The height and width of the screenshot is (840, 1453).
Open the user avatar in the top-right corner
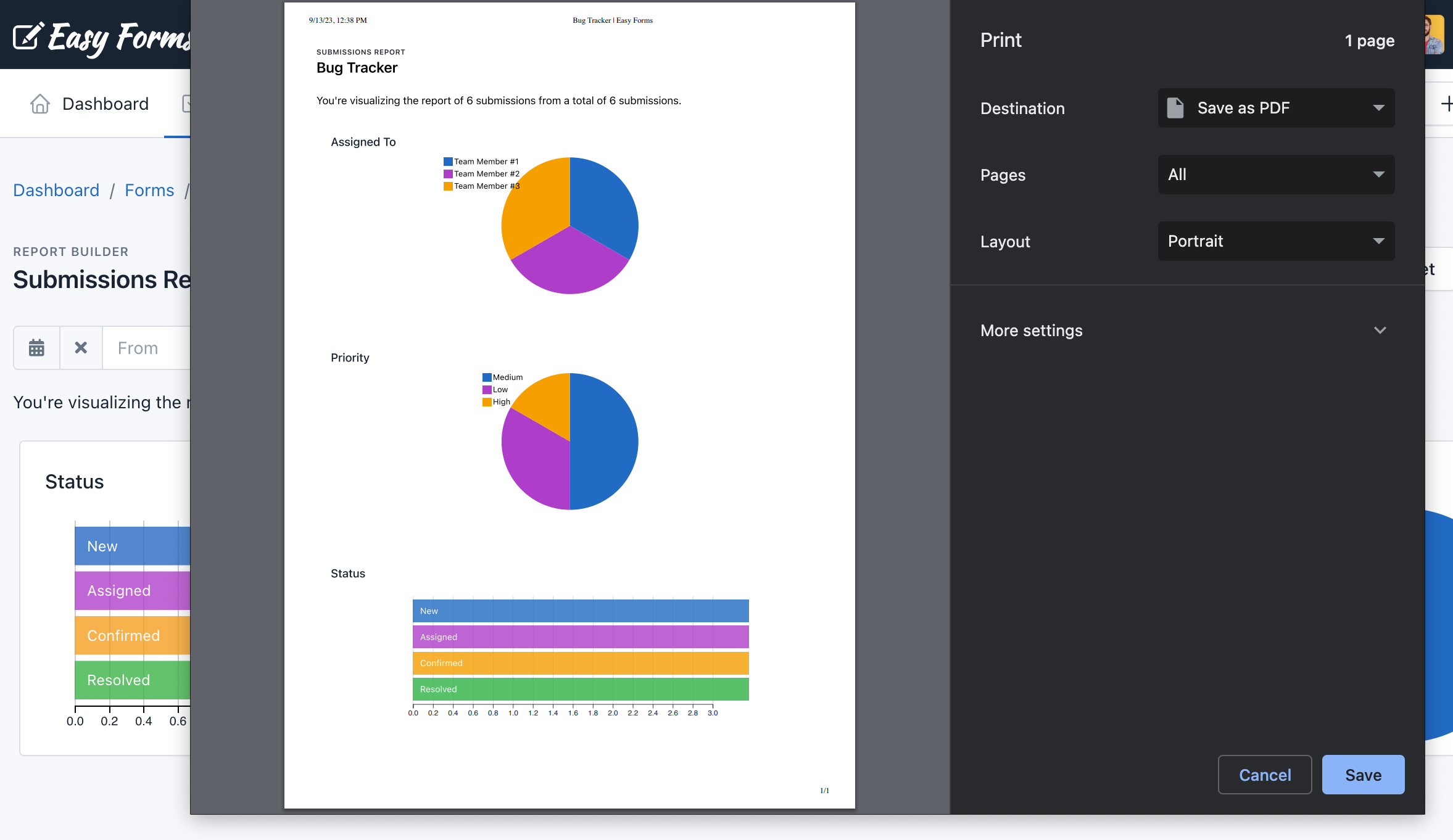[x=1434, y=34]
